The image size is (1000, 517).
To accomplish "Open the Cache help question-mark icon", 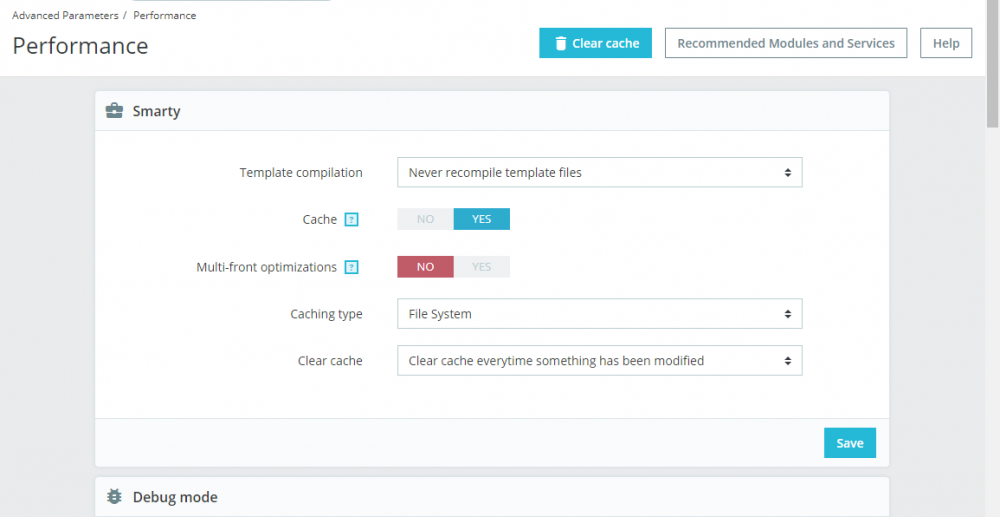I will pos(351,220).
